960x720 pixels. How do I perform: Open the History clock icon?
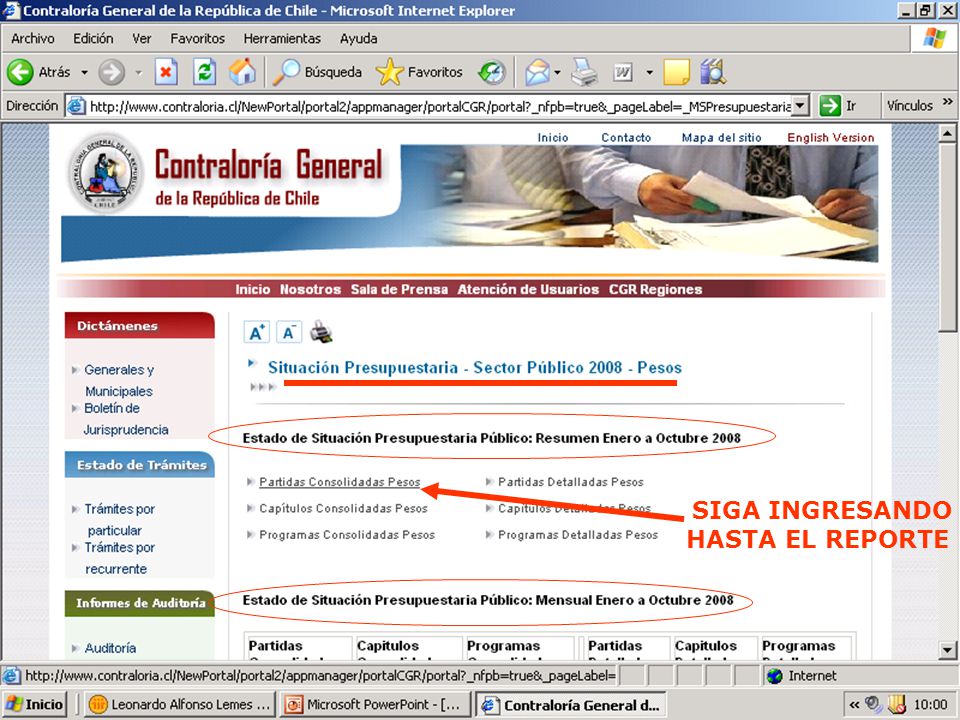coord(492,72)
